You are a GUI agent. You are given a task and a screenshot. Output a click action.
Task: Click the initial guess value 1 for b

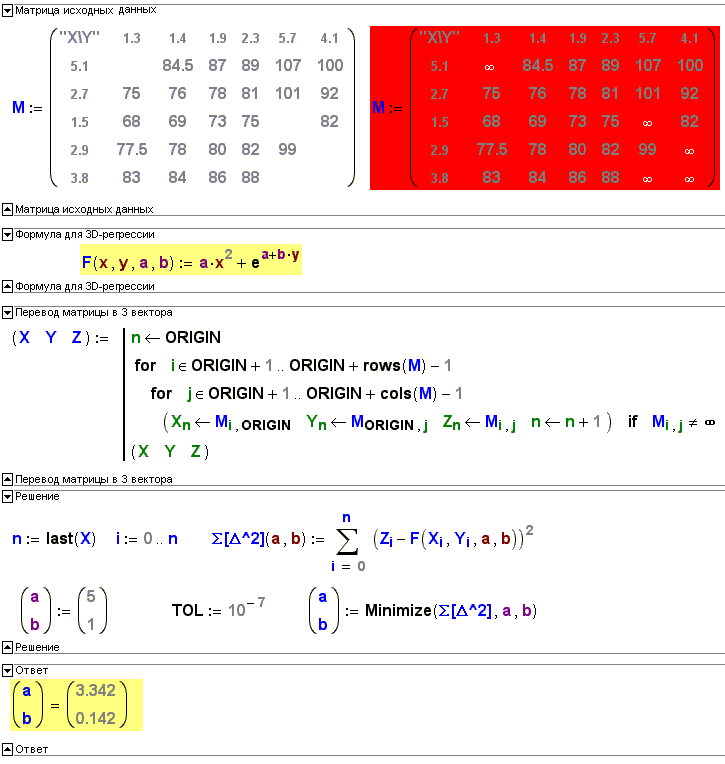pos(91,624)
